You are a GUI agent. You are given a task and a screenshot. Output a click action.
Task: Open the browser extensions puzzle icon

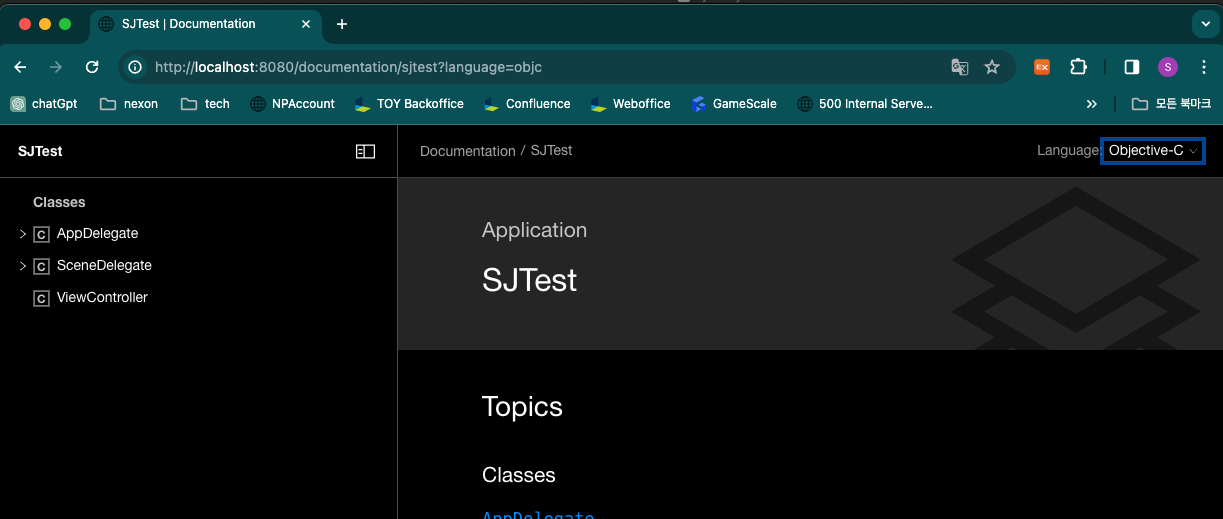tap(1078, 67)
